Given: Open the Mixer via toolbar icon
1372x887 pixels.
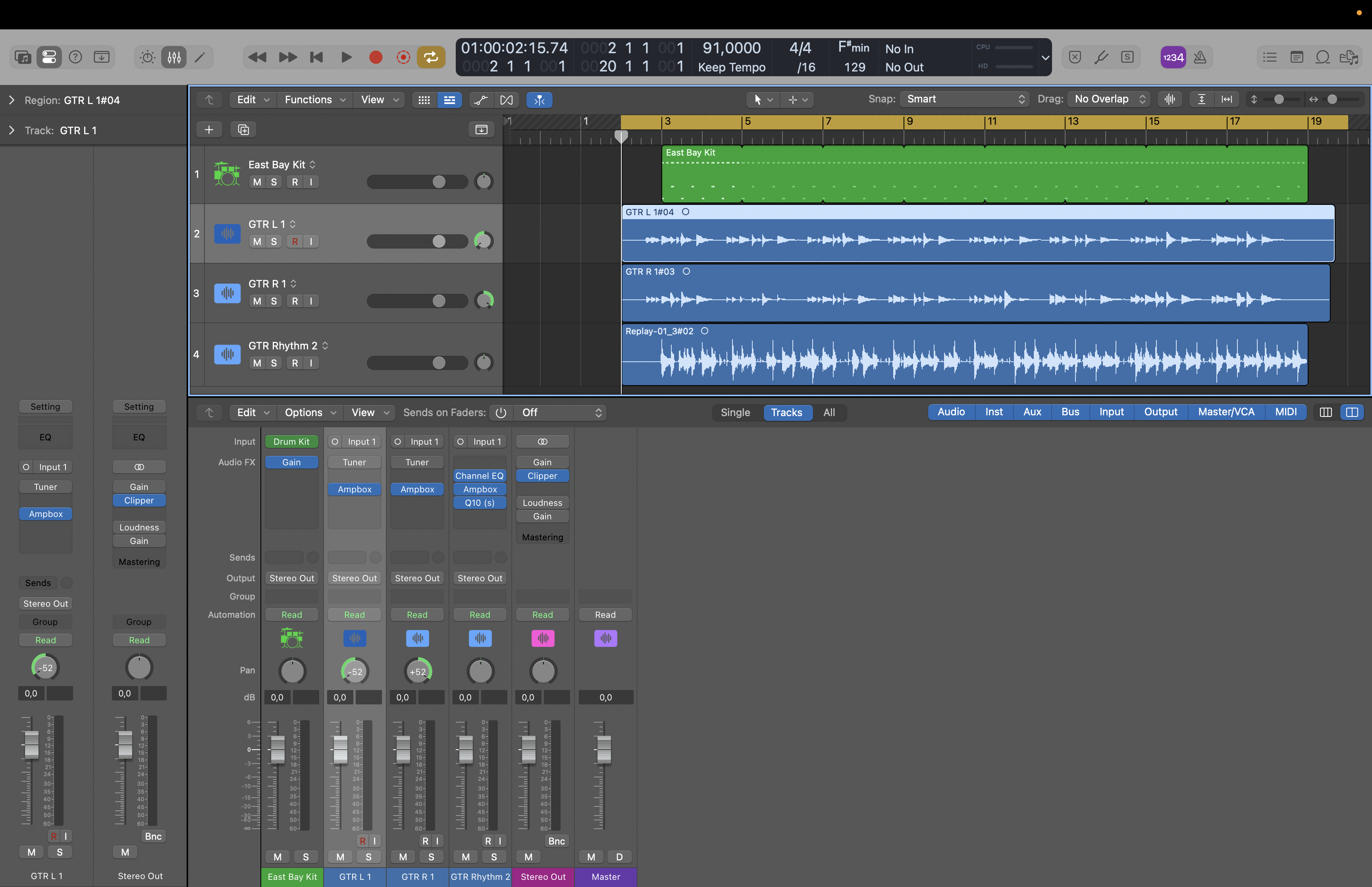Looking at the screenshot, I should coord(174,57).
